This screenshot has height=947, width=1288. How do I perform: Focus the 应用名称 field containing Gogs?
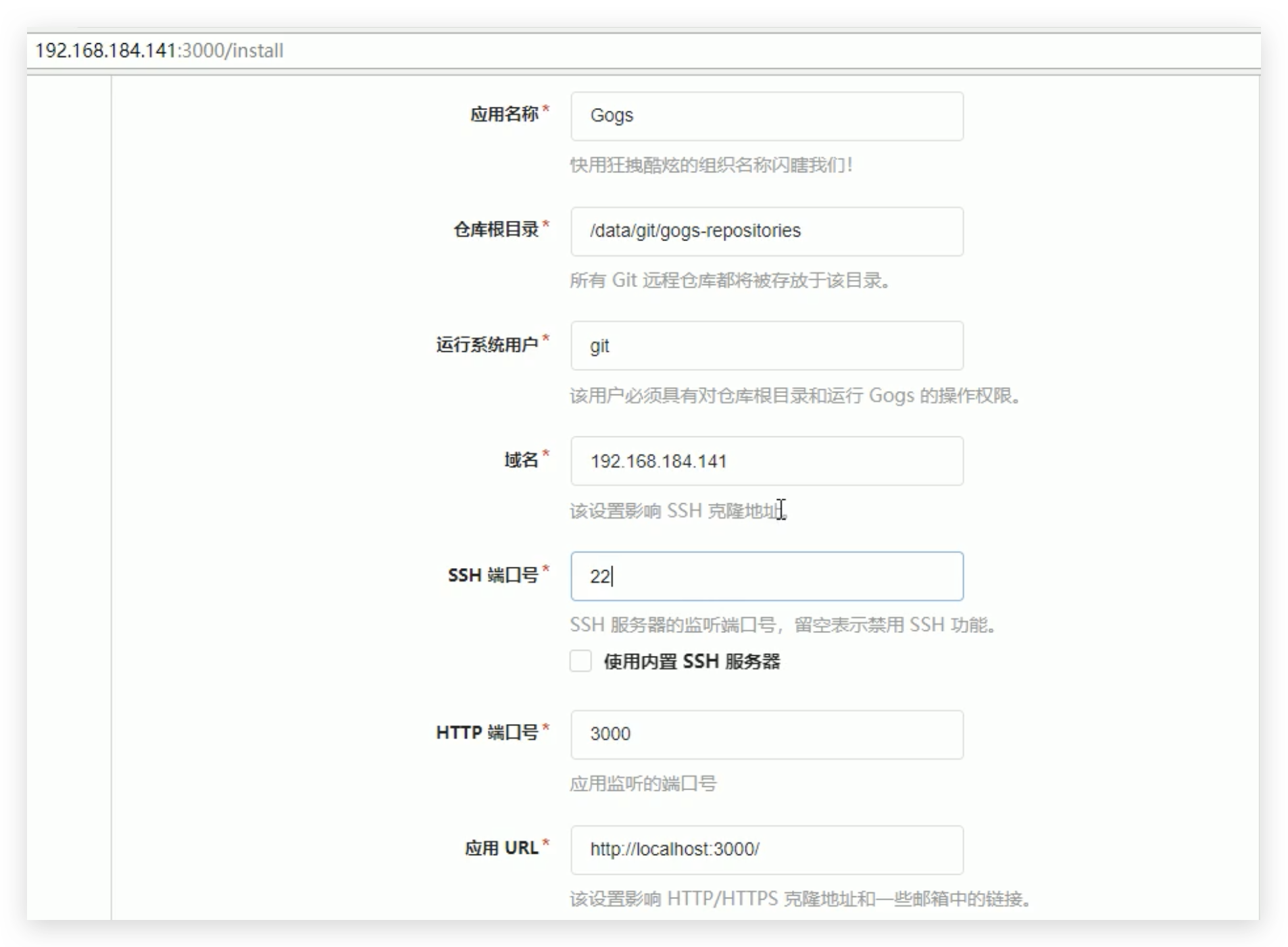pyautogui.click(x=767, y=116)
